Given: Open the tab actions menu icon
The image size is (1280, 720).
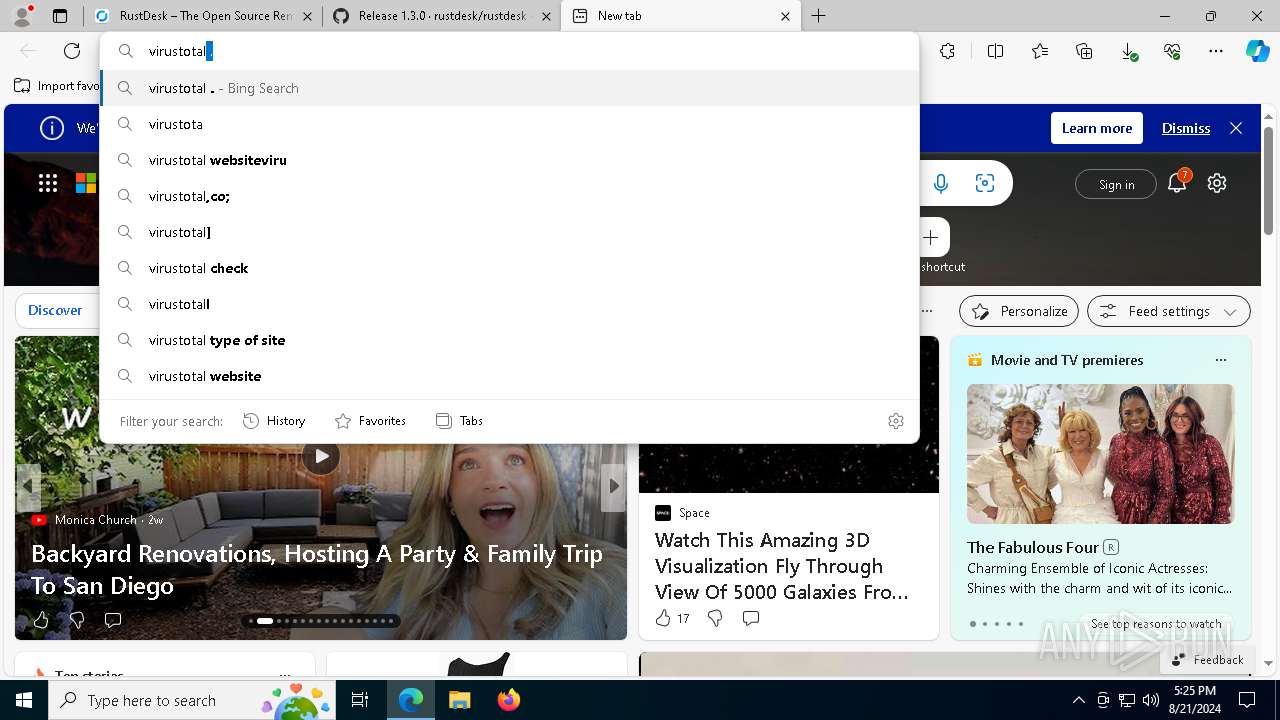Looking at the screenshot, I should (60, 16).
